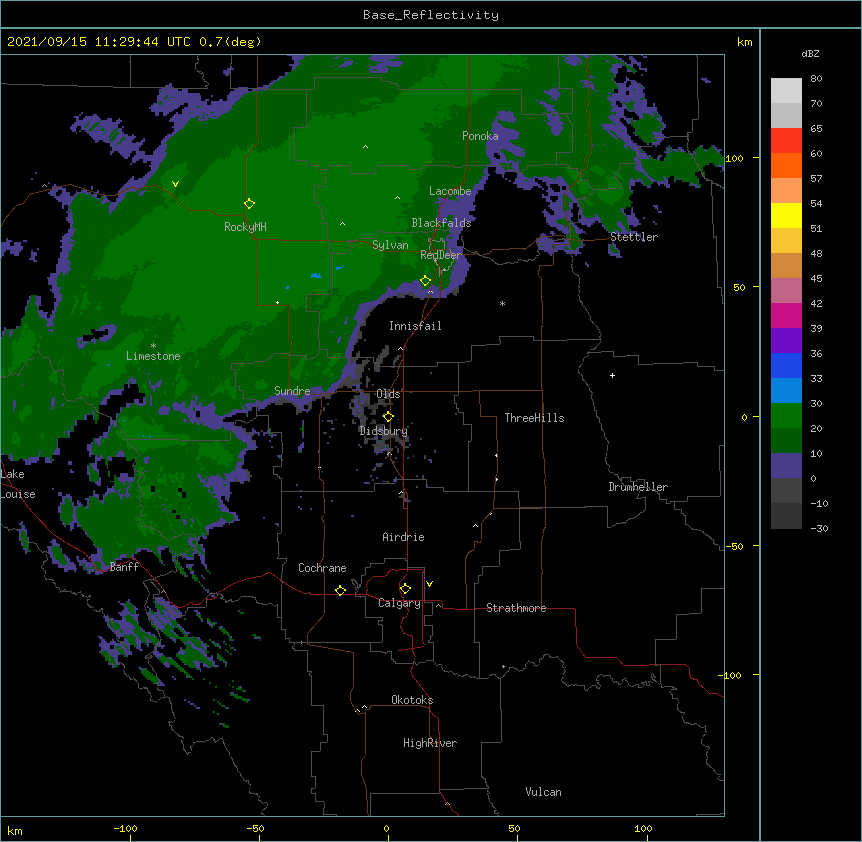Viewport: 862px width, 842px height.
Task: Click the Ponoka city label
Action: [480, 136]
